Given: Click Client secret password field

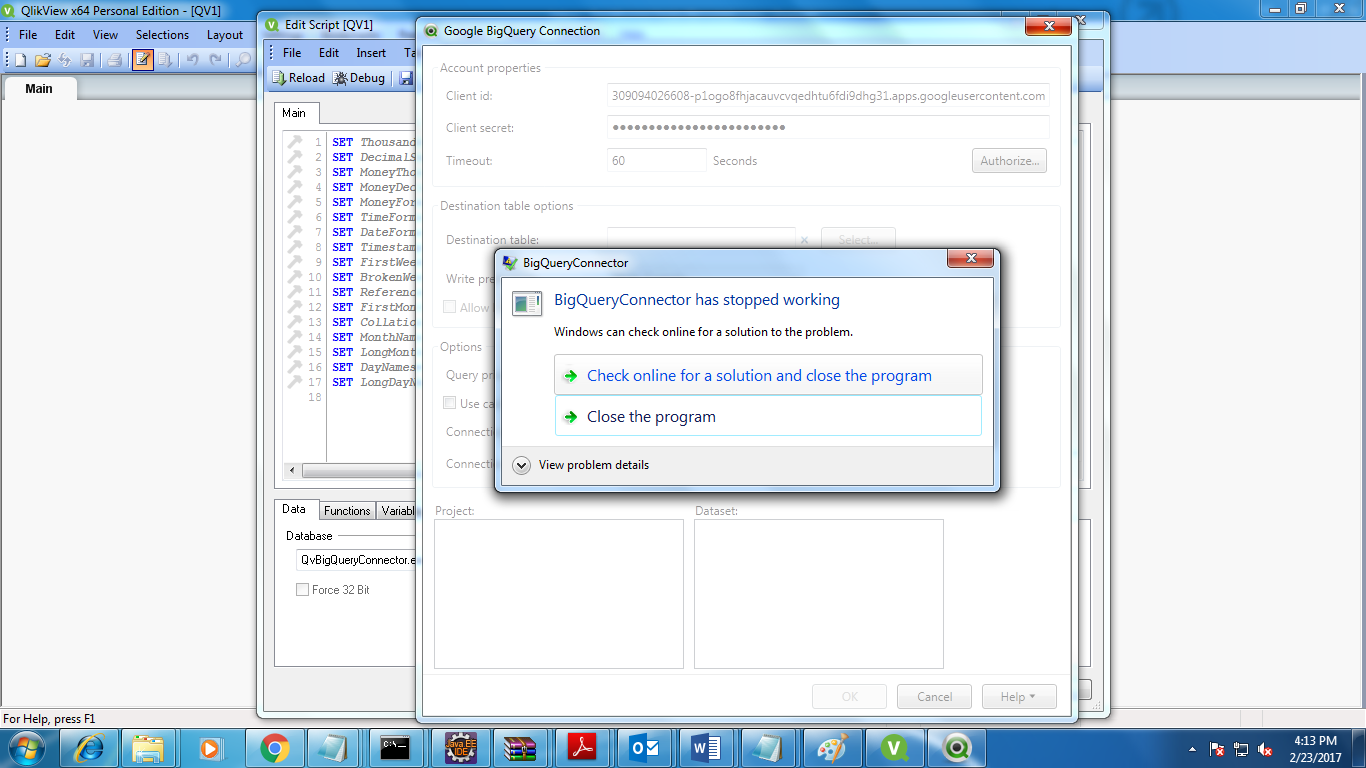Looking at the screenshot, I should [828, 128].
